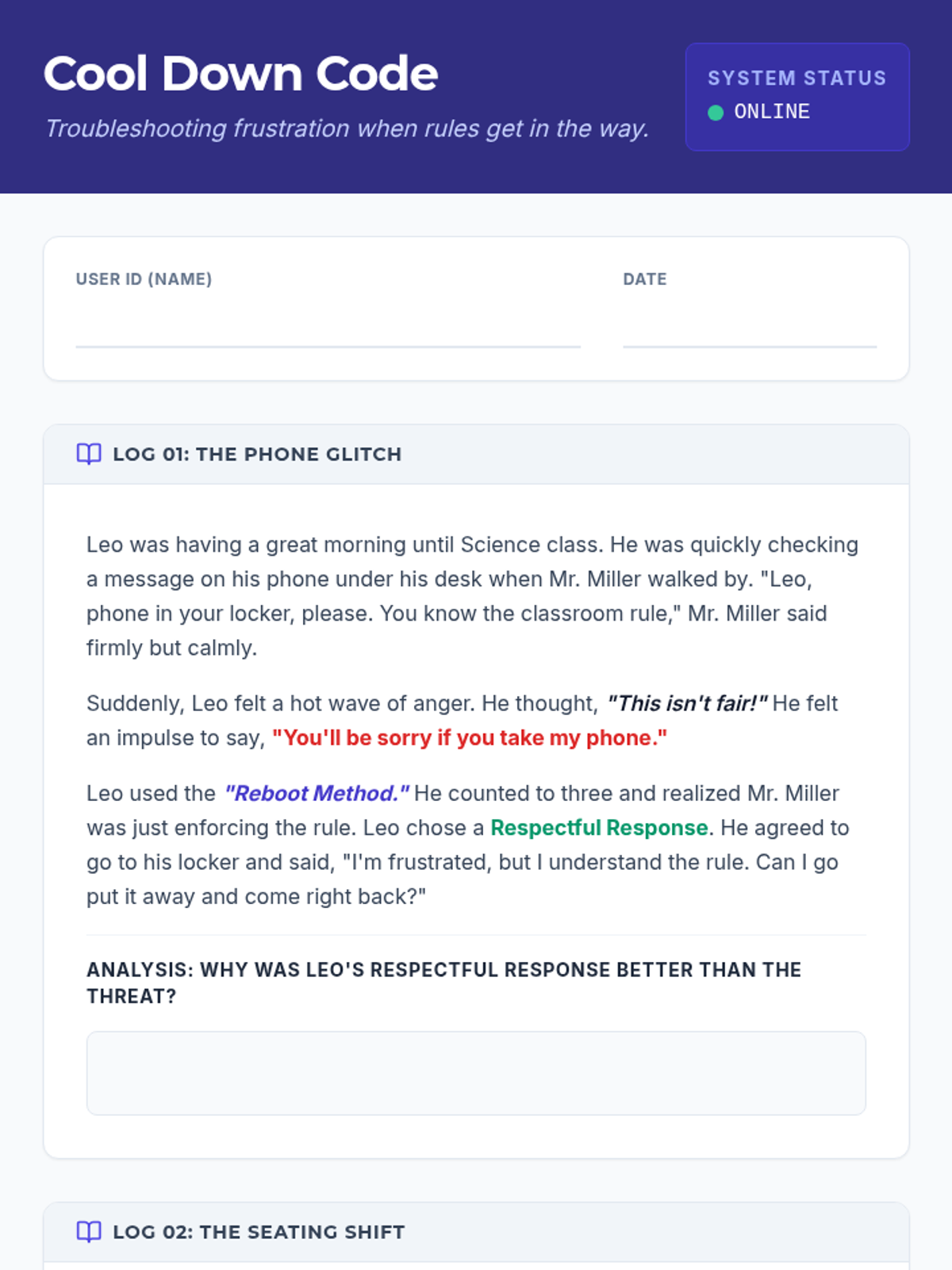
Task: Click the Log 01: The Phone Glitch header
Action: (257, 455)
